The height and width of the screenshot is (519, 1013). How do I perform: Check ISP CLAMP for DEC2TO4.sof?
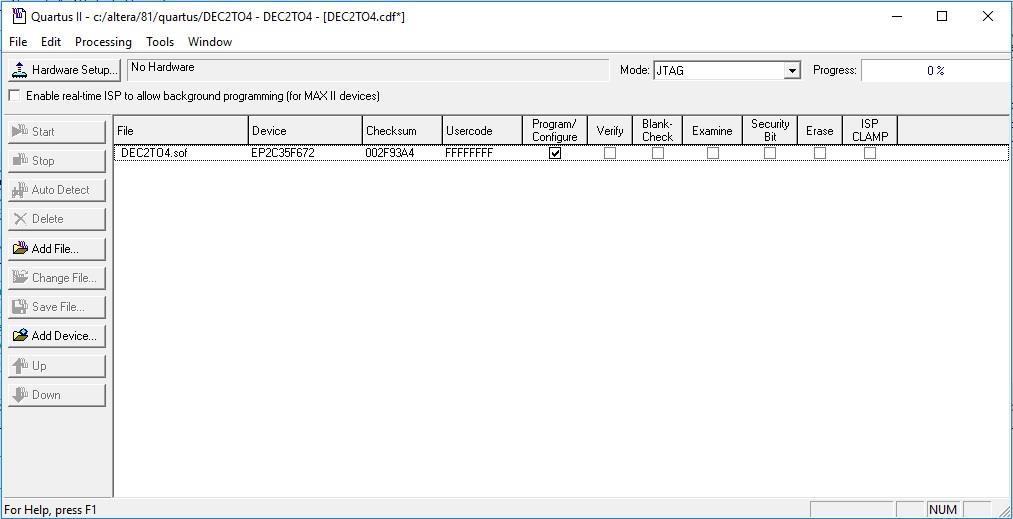coord(870,153)
